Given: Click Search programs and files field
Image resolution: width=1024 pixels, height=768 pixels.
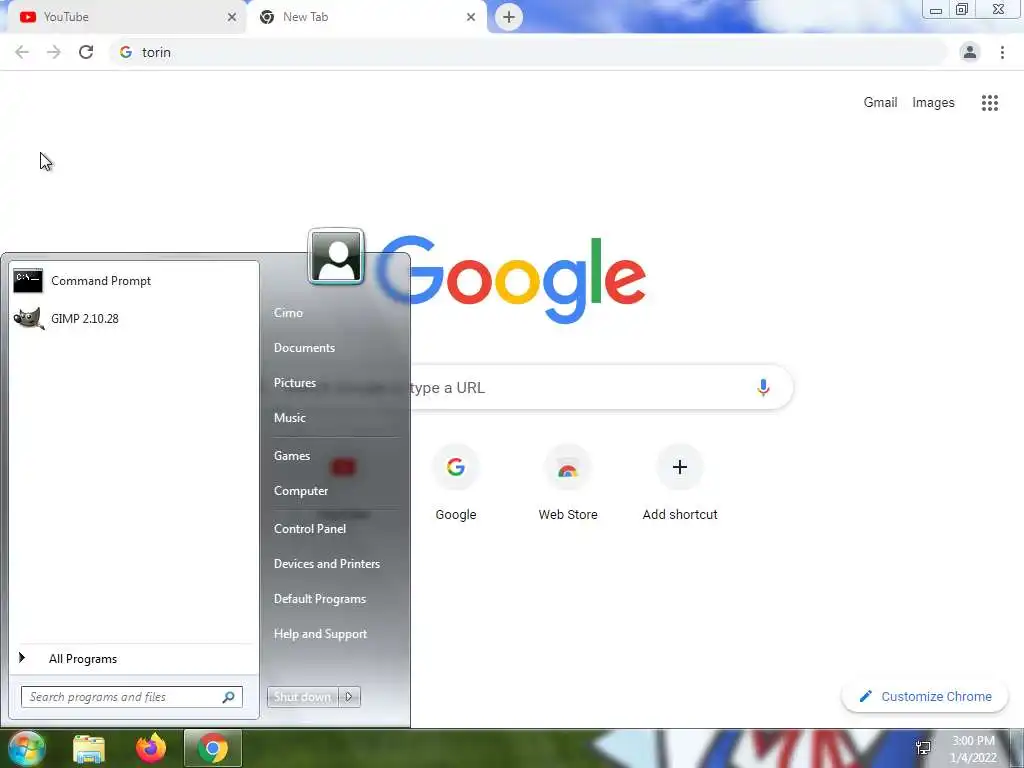Looking at the screenshot, I should click(132, 697).
